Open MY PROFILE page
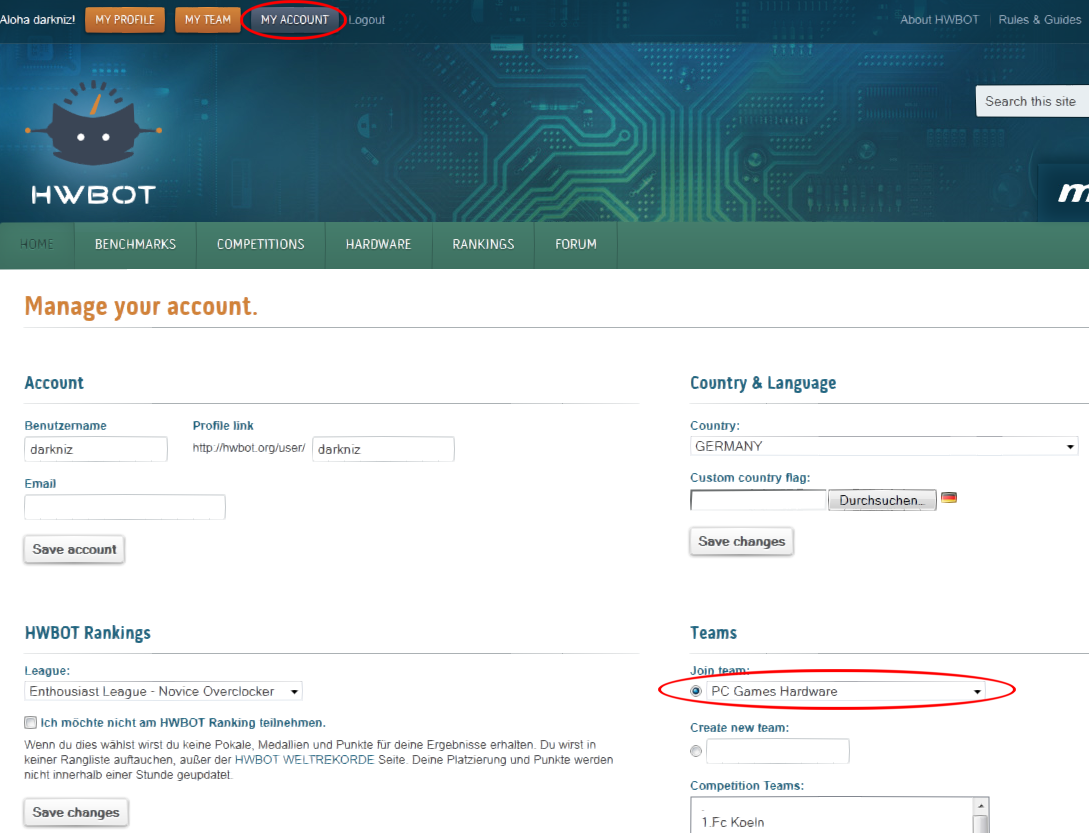1089x833 pixels. click(x=125, y=19)
